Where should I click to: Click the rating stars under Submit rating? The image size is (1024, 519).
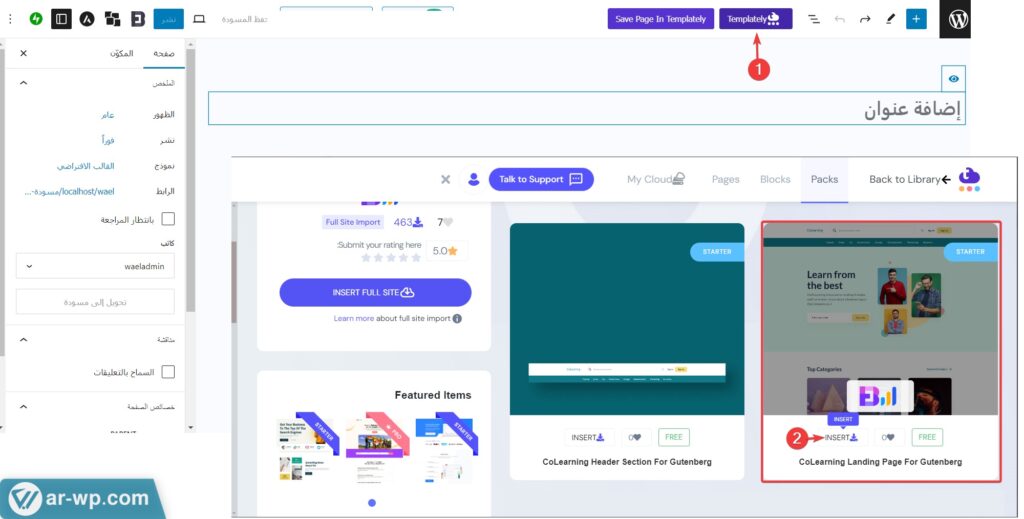(x=391, y=258)
